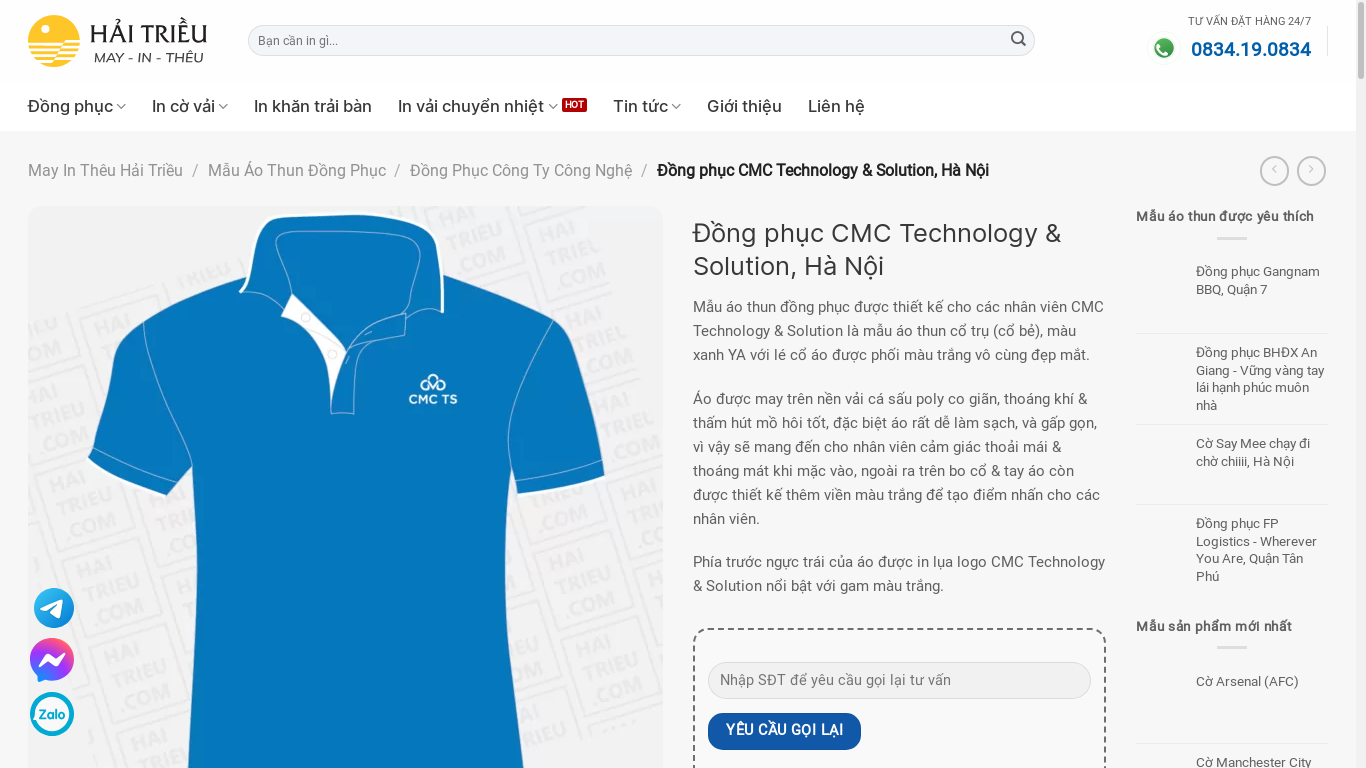The height and width of the screenshot is (768, 1366).
Task: Open In cờ vải menu item
Action: [x=183, y=106]
